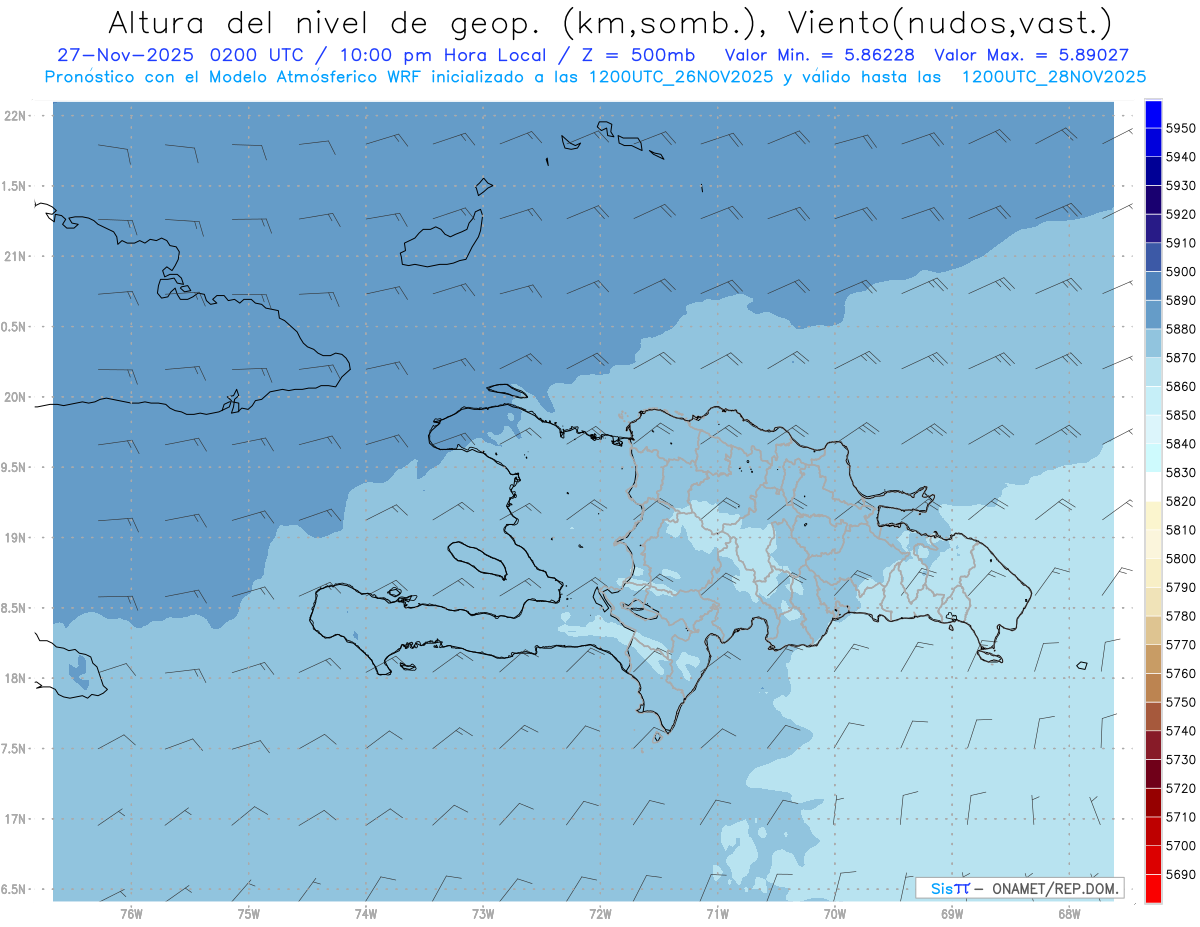Click the '72W' longitude label
This screenshot has width=1200, height=927.
tap(600, 914)
